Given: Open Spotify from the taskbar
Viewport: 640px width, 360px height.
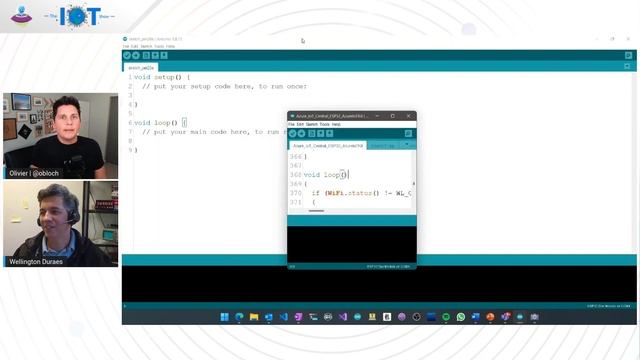Looking at the screenshot, I should point(446,317).
